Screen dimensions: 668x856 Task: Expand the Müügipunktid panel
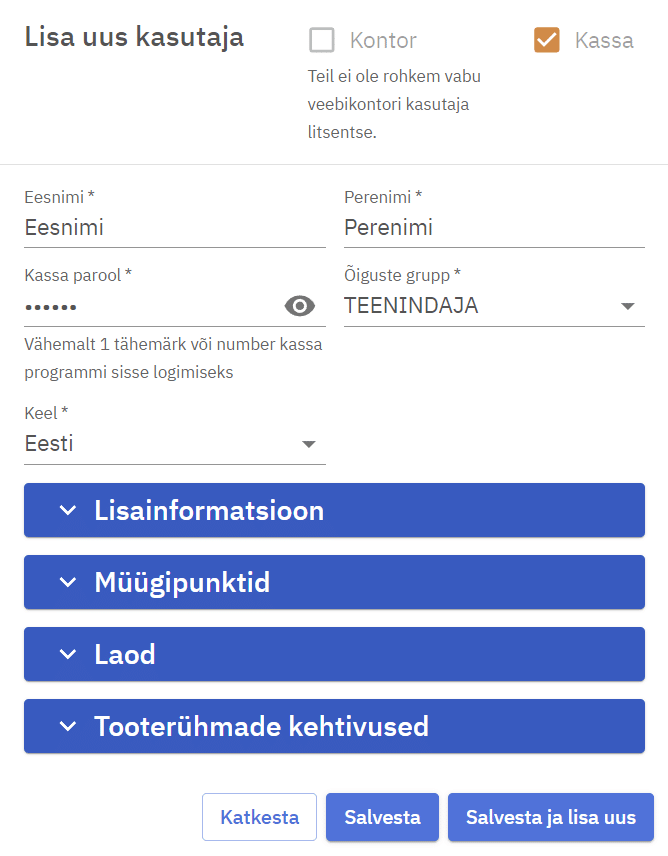click(334, 582)
